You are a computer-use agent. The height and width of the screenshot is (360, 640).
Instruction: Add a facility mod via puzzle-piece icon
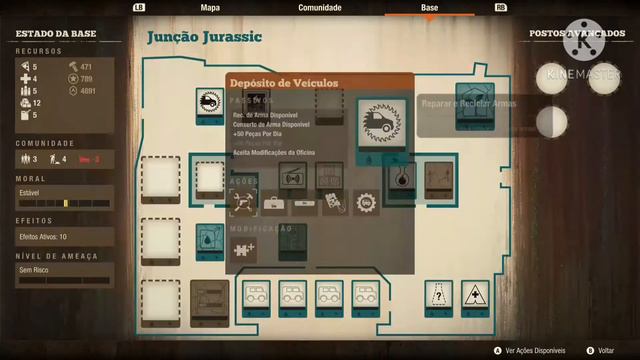(244, 249)
